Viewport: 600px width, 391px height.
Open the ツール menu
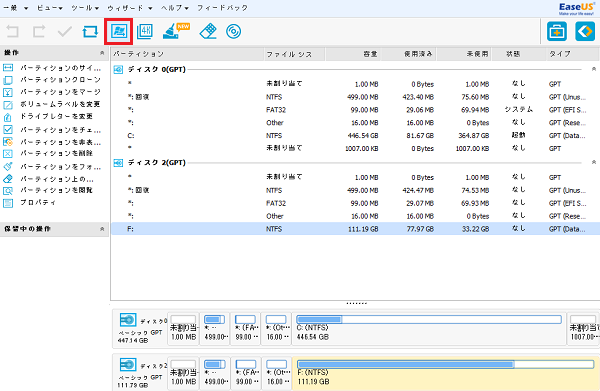tap(85, 8)
